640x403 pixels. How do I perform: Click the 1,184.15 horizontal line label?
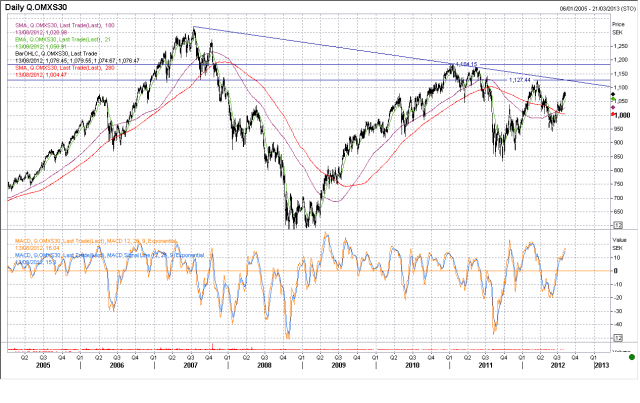[x=460, y=64]
